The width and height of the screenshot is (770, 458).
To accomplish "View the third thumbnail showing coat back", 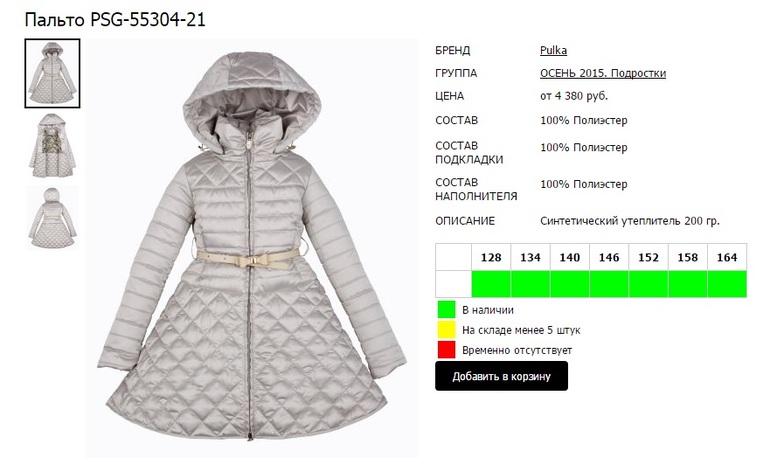I will coord(52,218).
